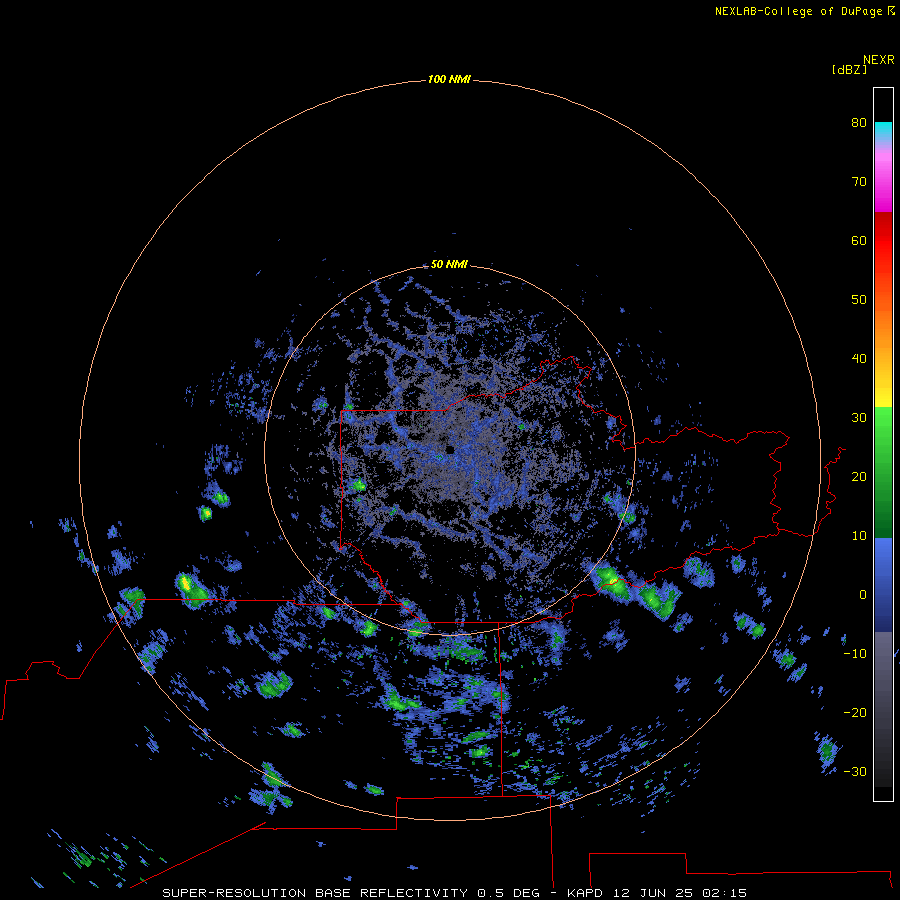Click the 60 value on the dBZ scale

859,241
